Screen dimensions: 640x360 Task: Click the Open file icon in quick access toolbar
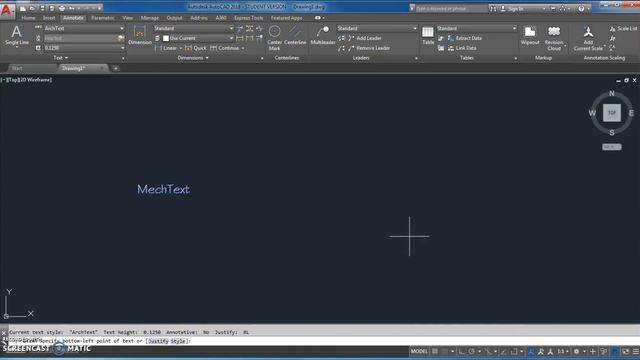pos(32,8)
